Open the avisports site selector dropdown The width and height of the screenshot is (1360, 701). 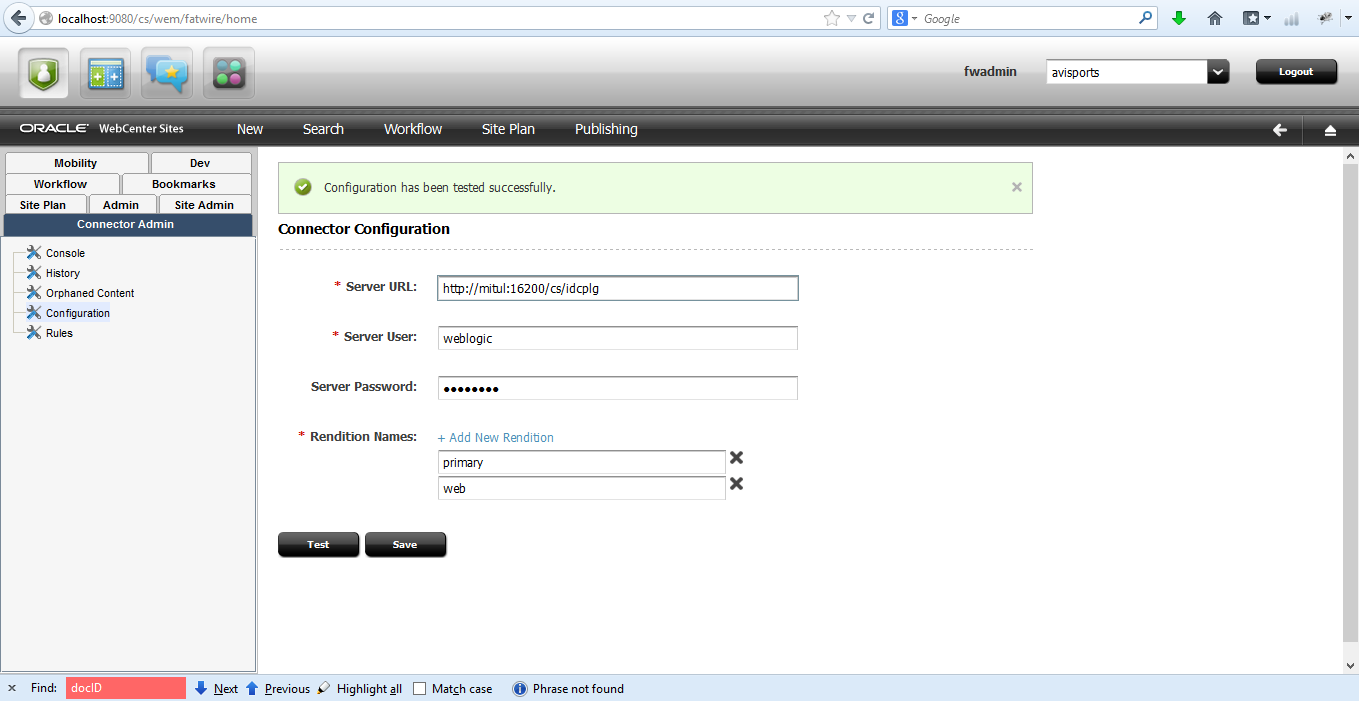coord(1218,71)
